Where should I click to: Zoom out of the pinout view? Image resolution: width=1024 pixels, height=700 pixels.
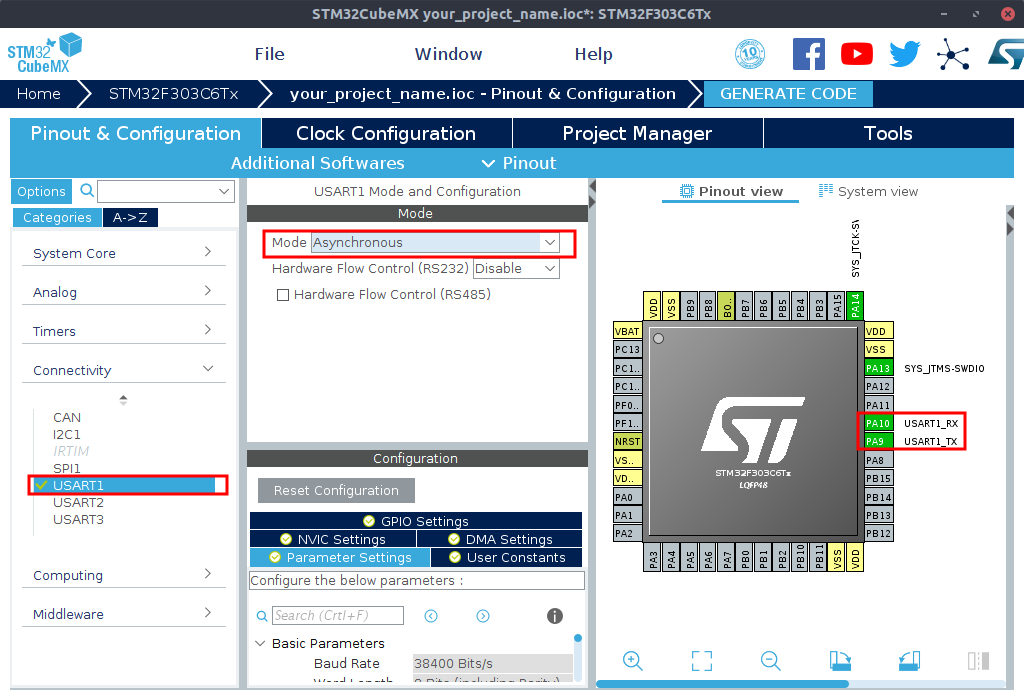tap(770, 660)
